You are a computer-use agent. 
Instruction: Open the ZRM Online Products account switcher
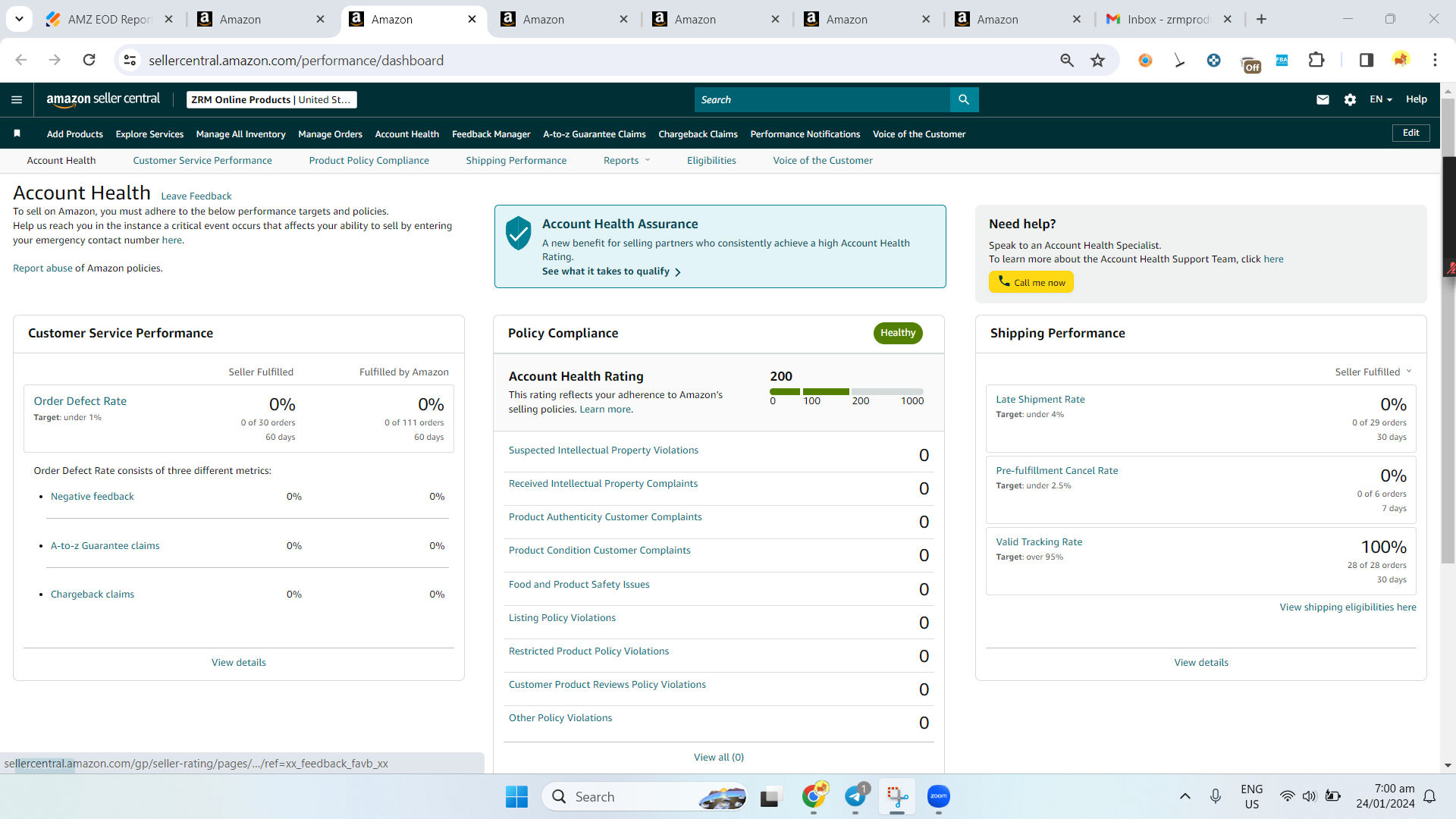pyautogui.click(x=271, y=99)
